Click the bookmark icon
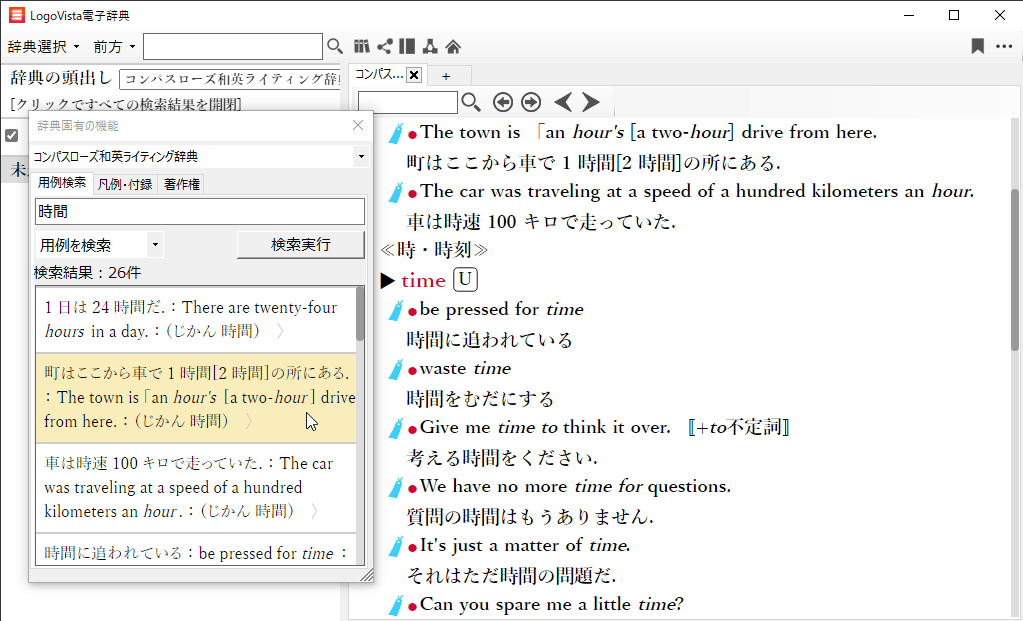The width and height of the screenshot is (1023, 621). click(977, 46)
